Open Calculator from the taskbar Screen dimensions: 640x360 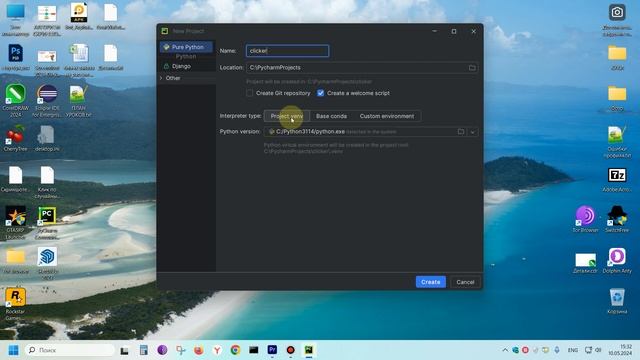click(x=144, y=350)
